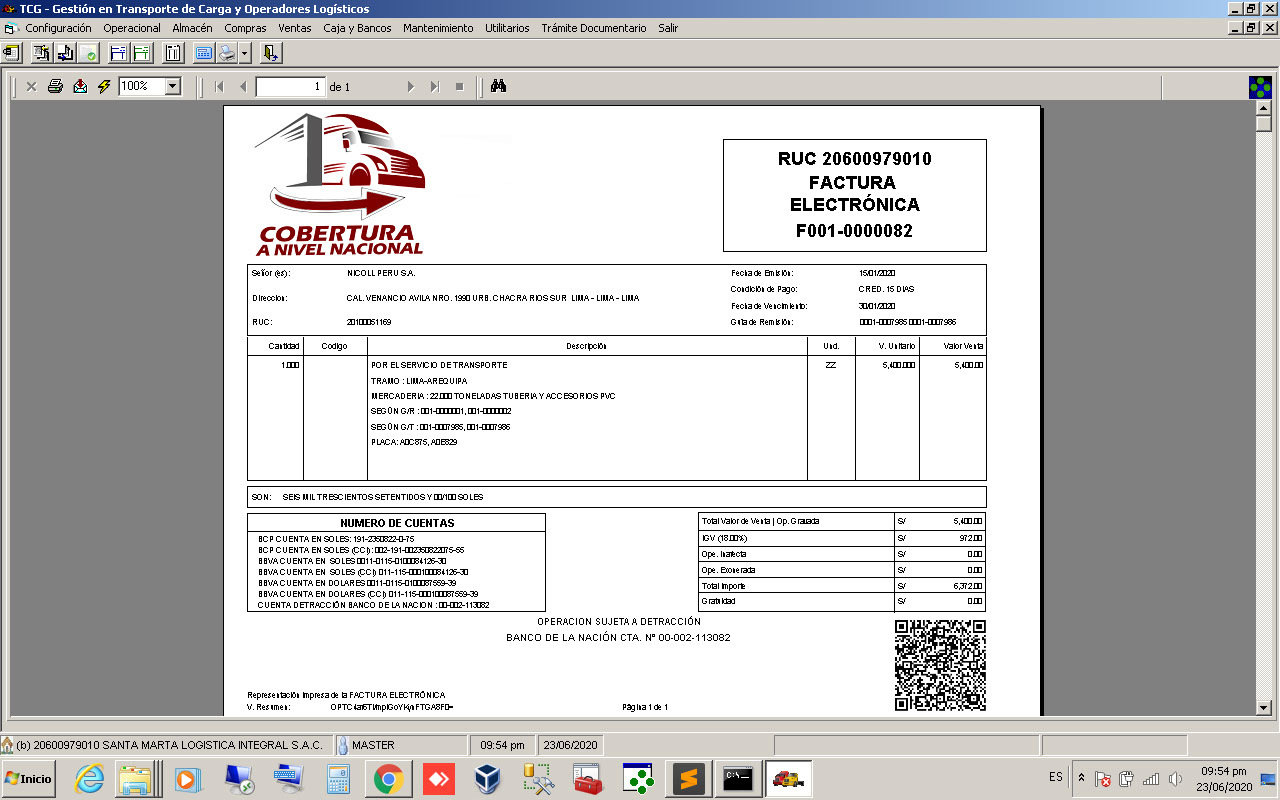Click the export report icon
Viewport: 1280px width, 800px height.
coord(80,87)
